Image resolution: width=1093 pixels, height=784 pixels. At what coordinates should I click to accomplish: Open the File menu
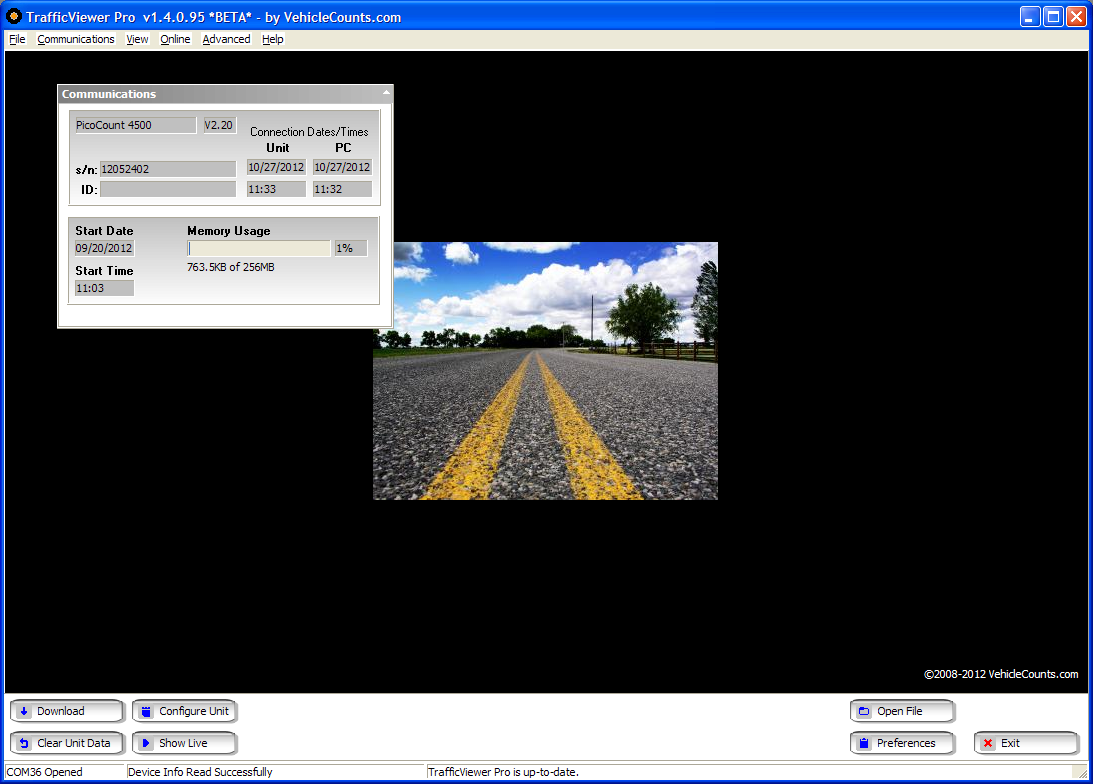click(17, 39)
